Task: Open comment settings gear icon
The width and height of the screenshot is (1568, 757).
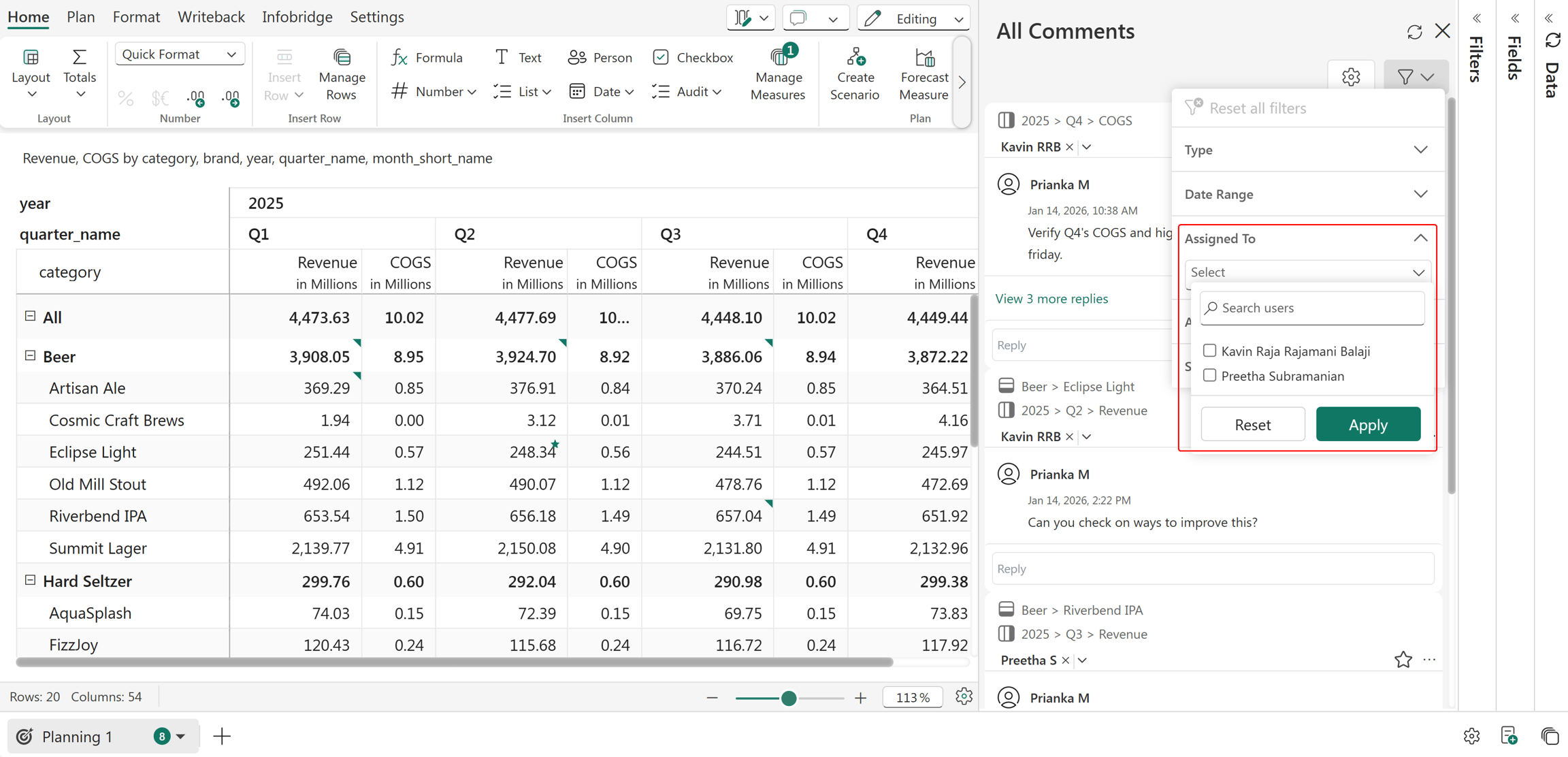Action: tap(1351, 77)
